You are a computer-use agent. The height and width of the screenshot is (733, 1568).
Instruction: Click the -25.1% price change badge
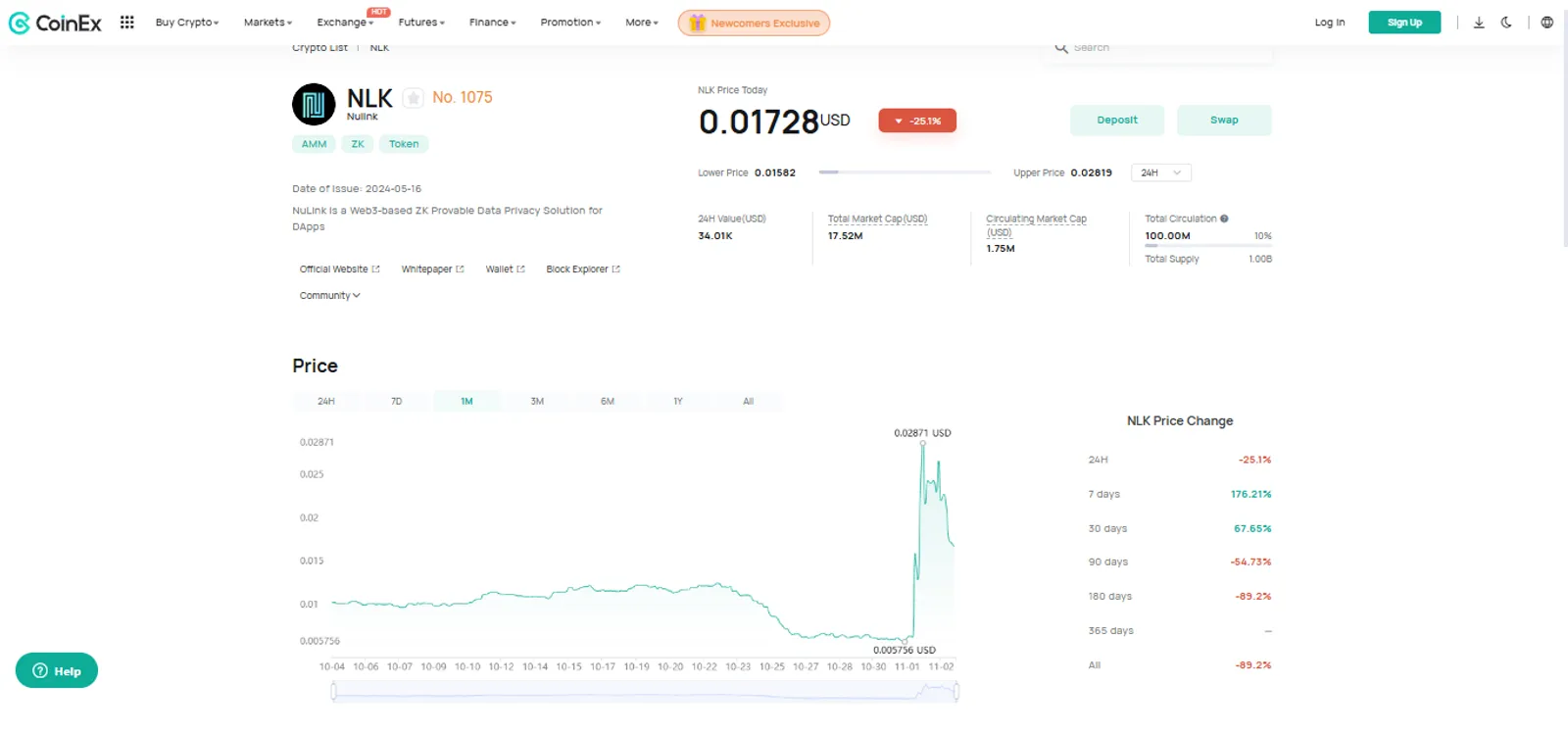[x=917, y=121]
